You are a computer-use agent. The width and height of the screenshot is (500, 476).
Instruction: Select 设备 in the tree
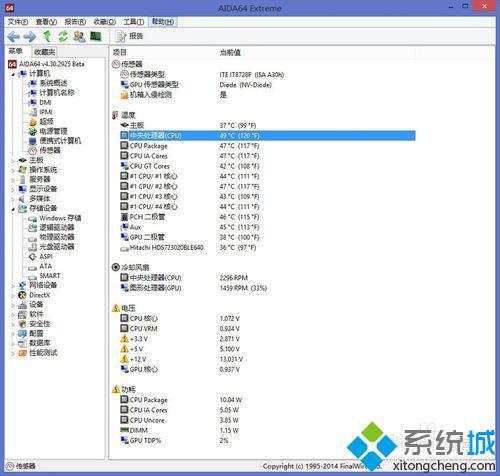[36, 305]
